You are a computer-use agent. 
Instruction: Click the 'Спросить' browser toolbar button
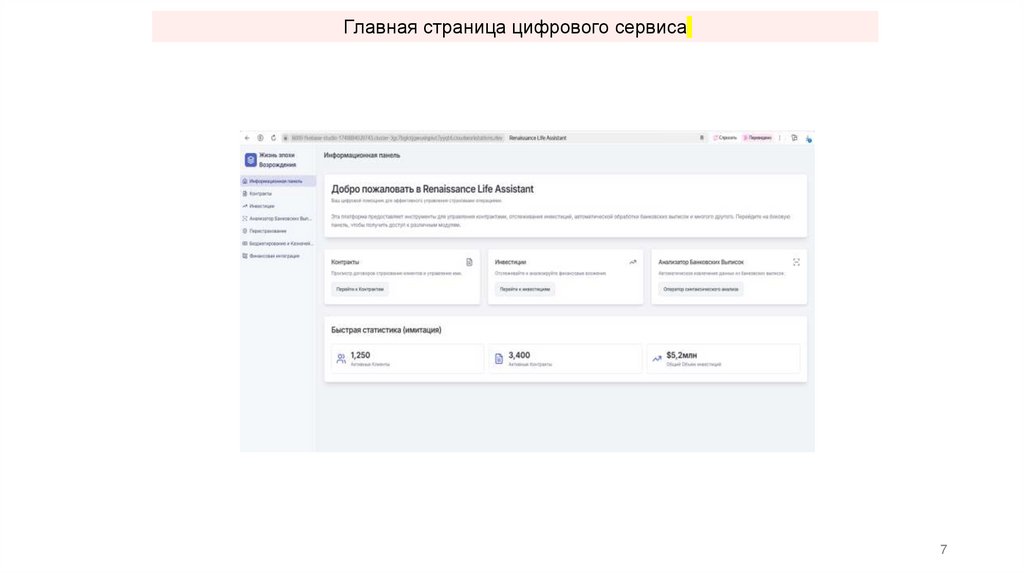(x=725, y=138)
